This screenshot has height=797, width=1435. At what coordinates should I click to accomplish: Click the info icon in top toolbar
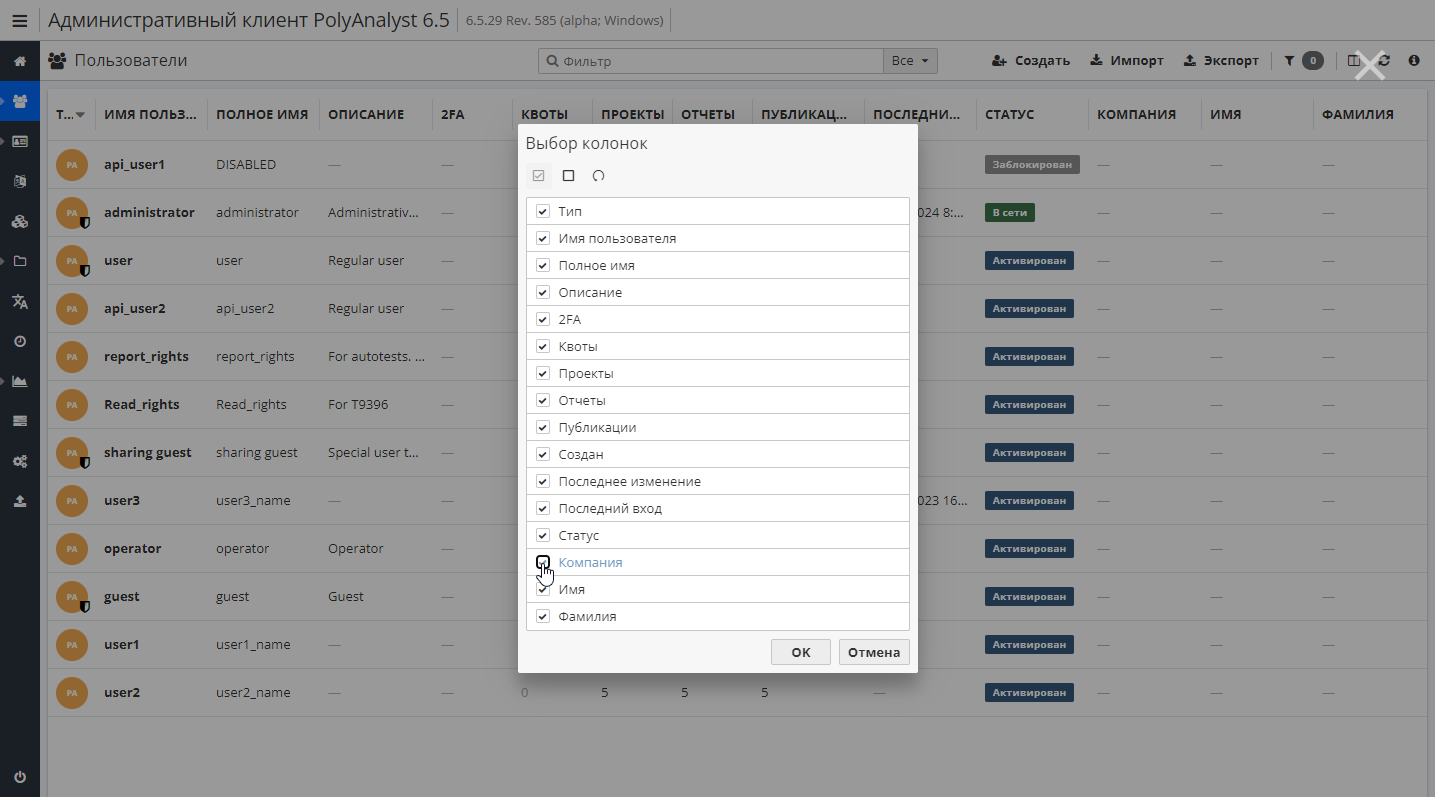[x=1414, y=61]
